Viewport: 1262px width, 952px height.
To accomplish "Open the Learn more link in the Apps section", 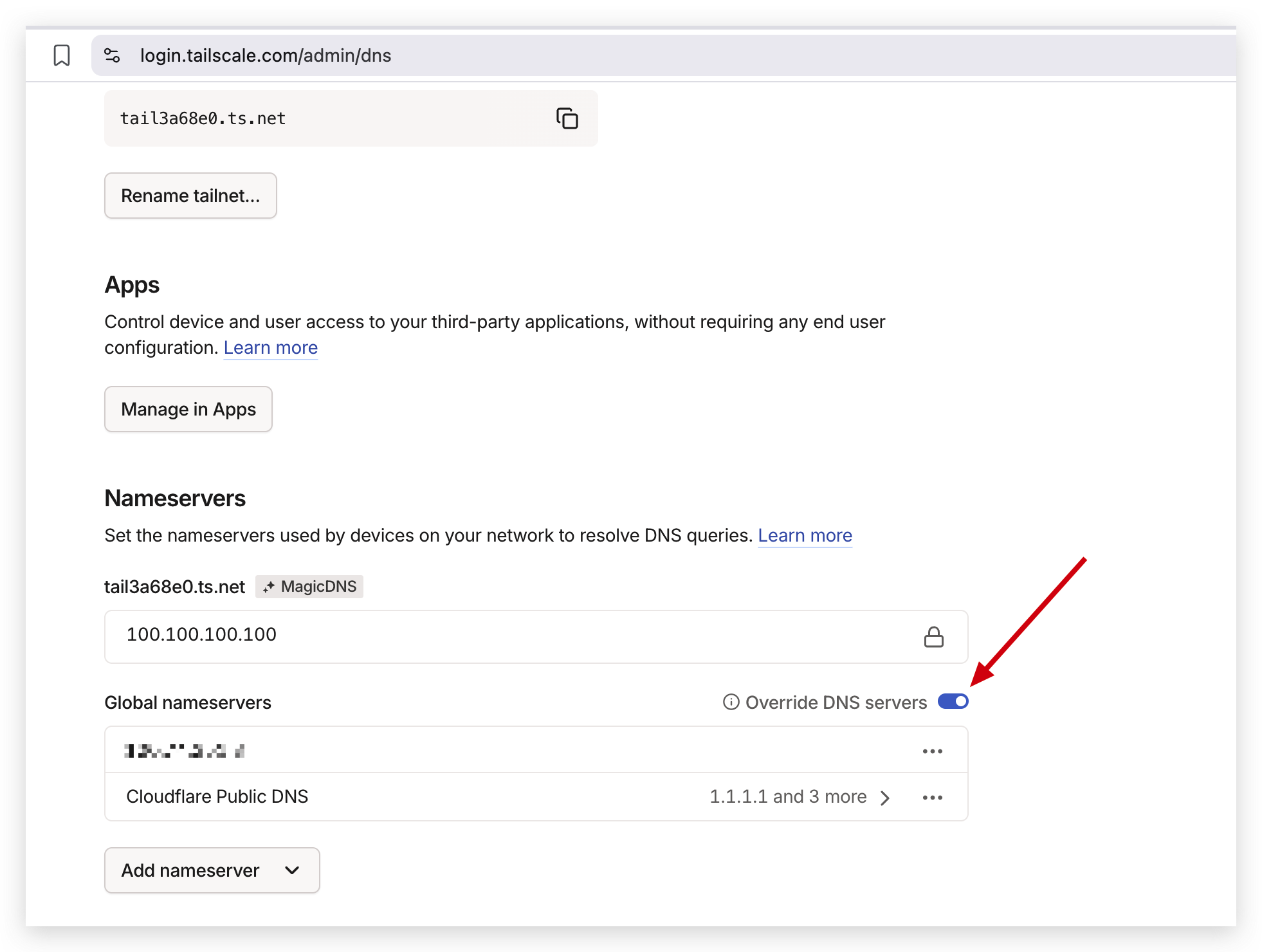I will click(270, 347).
